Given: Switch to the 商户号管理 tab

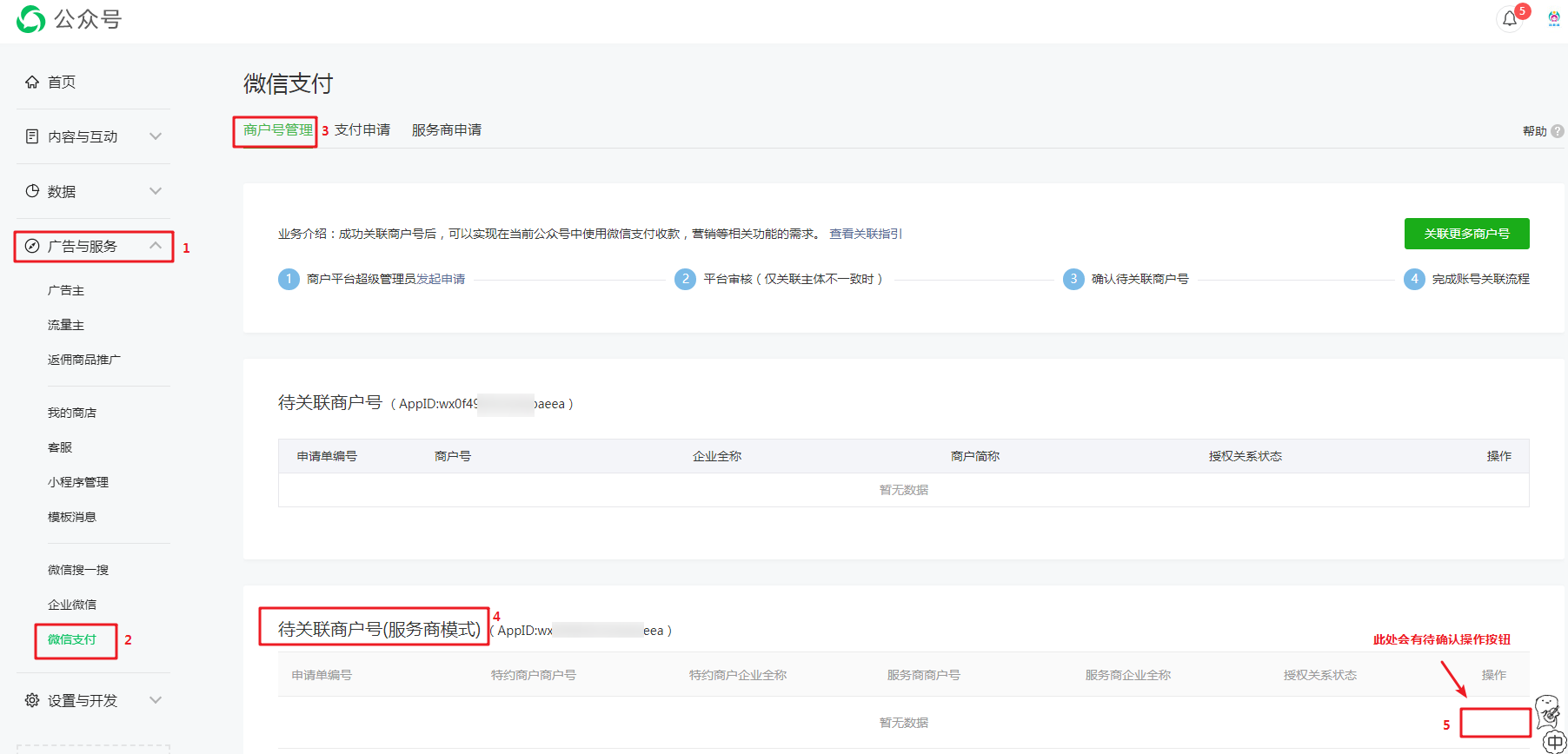Looking at the screenshot, I should (x=278, y=130).
